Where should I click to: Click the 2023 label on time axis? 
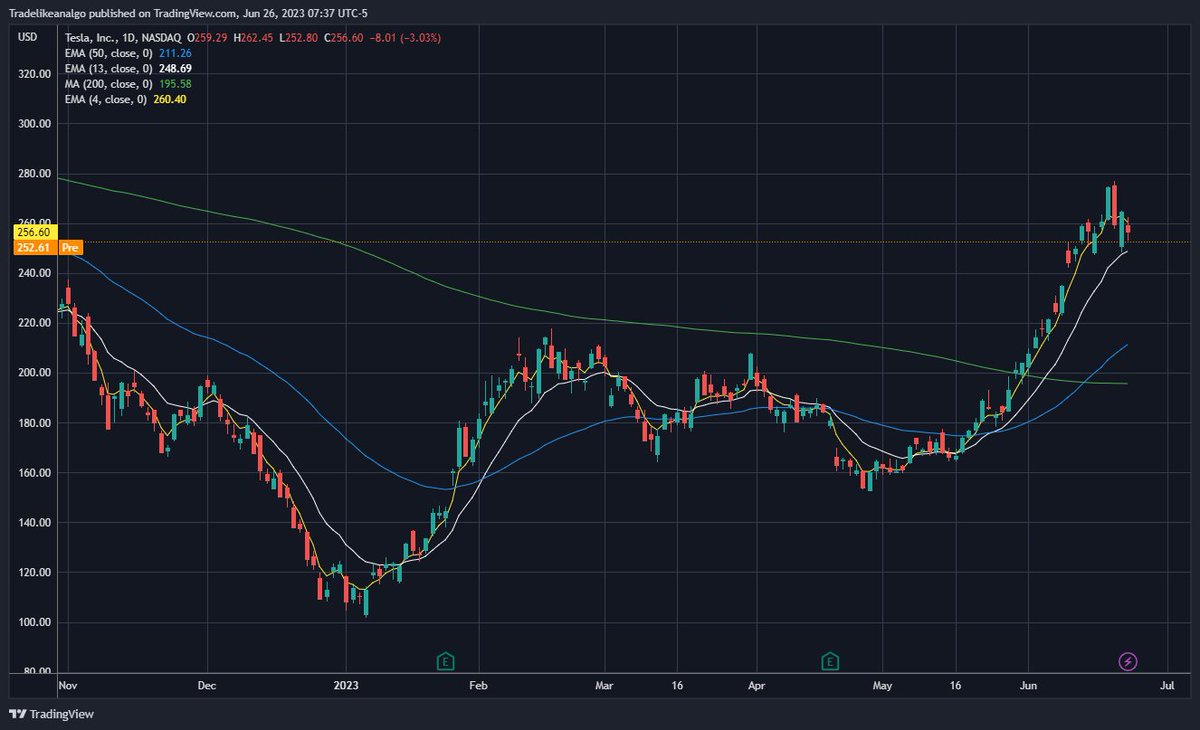[346, 687]
